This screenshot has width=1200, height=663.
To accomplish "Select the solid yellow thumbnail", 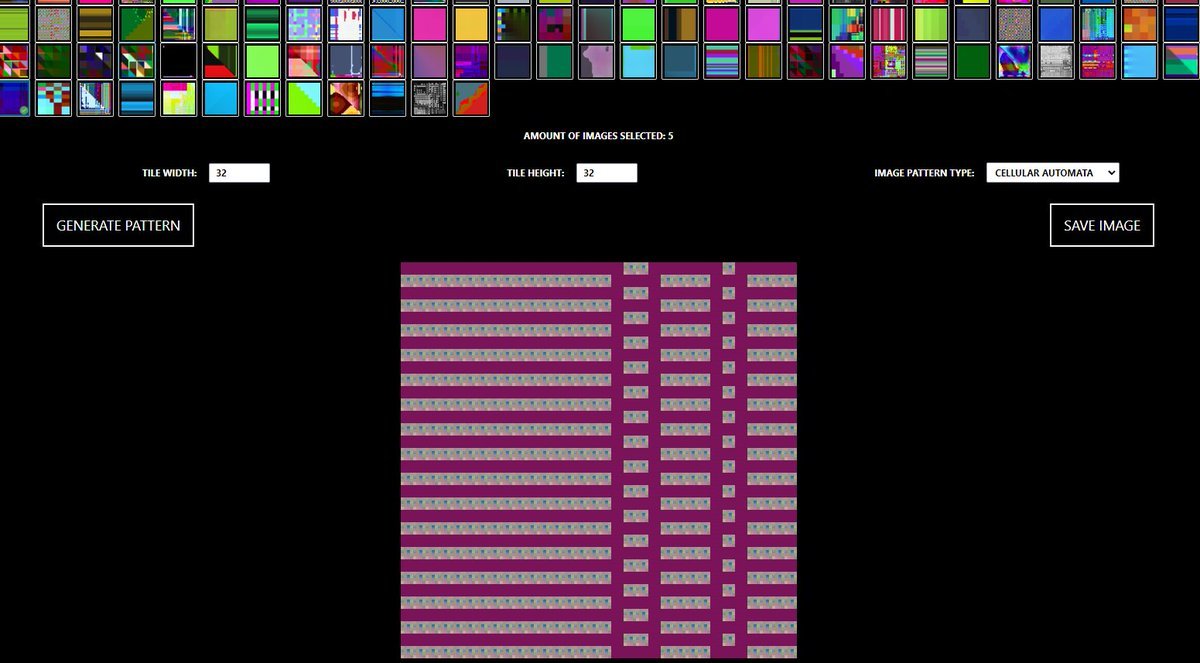I will click(x=471, y=24).
